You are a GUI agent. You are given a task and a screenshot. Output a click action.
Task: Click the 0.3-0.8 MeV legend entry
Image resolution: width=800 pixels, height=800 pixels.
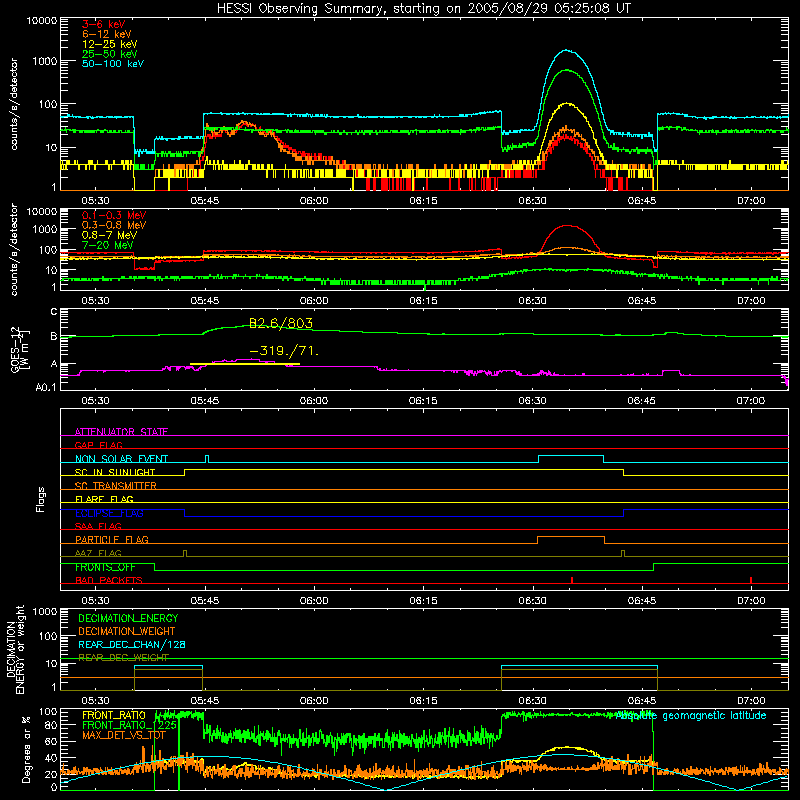[x=114, y=225]
